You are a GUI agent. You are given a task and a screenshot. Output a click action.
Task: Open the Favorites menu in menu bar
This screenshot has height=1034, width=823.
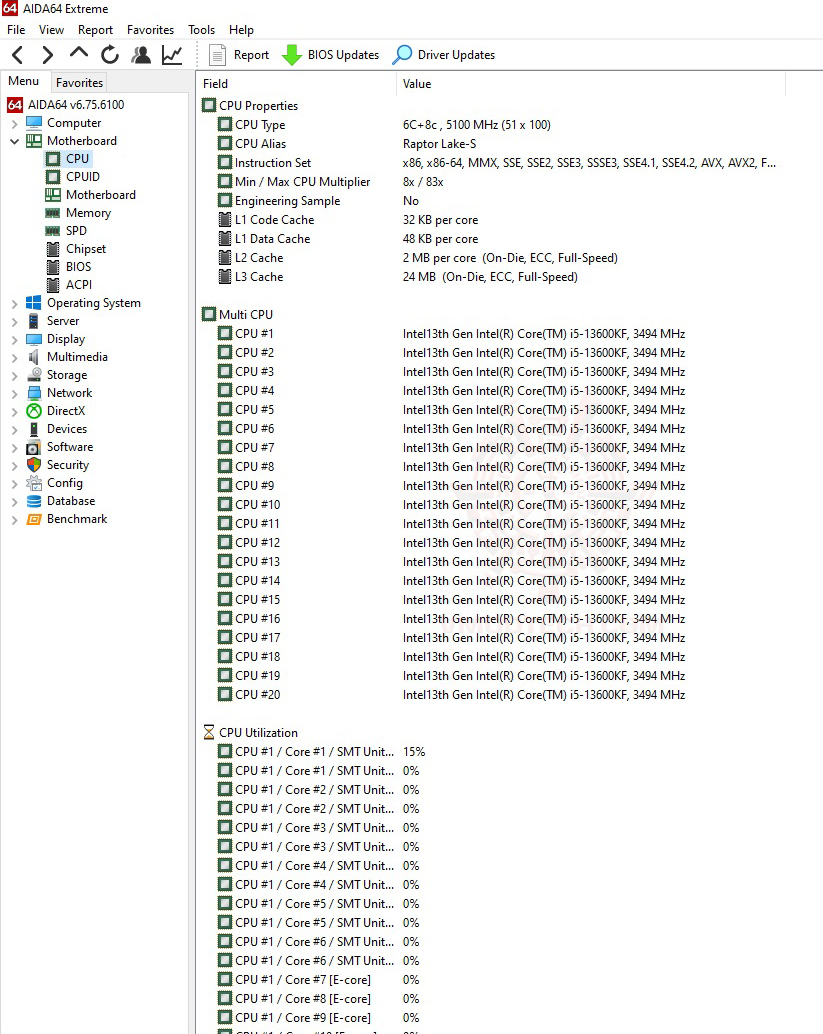(x=150, y=30)
